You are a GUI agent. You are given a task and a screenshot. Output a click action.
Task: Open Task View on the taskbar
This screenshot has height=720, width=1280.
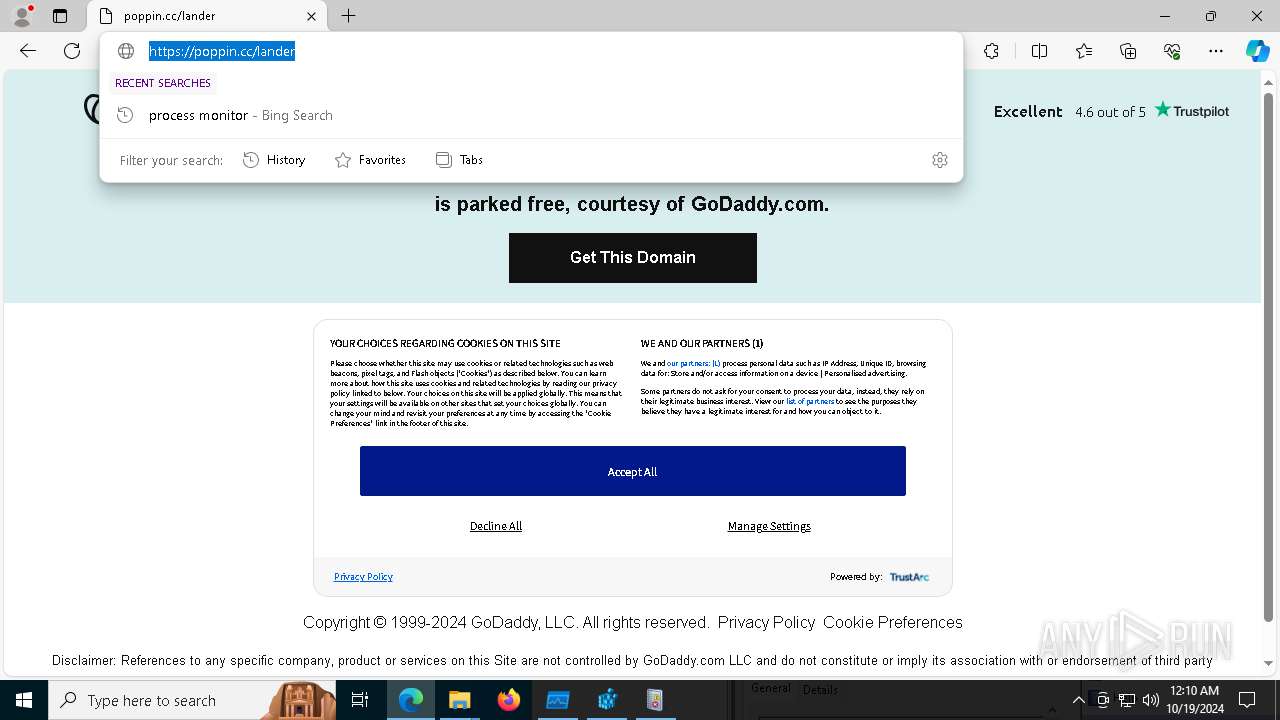pos(361,700)
